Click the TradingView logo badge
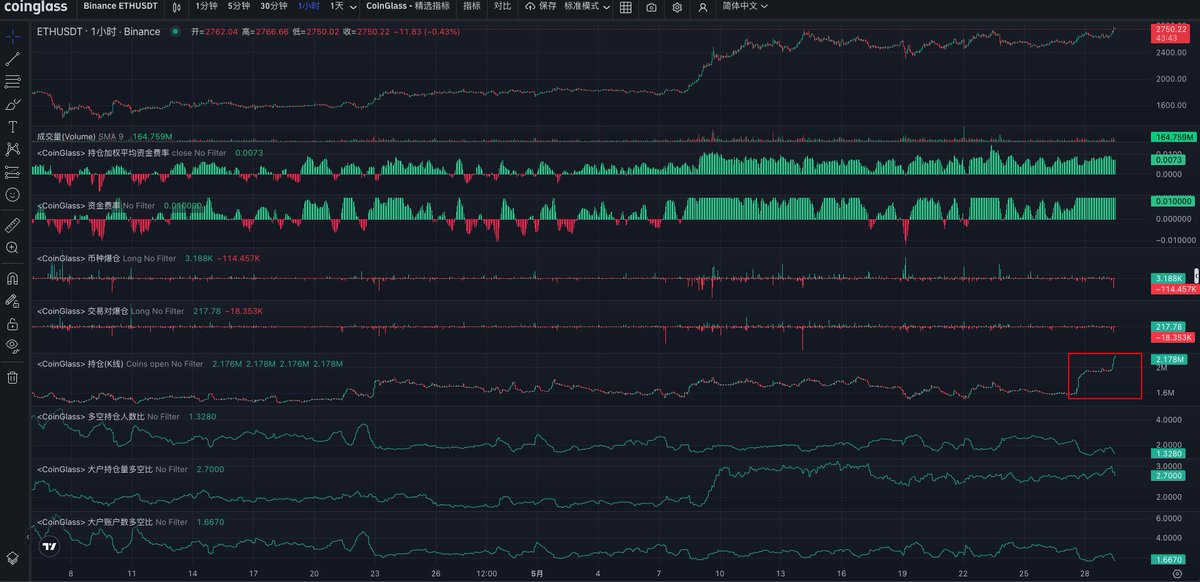This screenshot has height=582, width=1200. pos(49,547)
